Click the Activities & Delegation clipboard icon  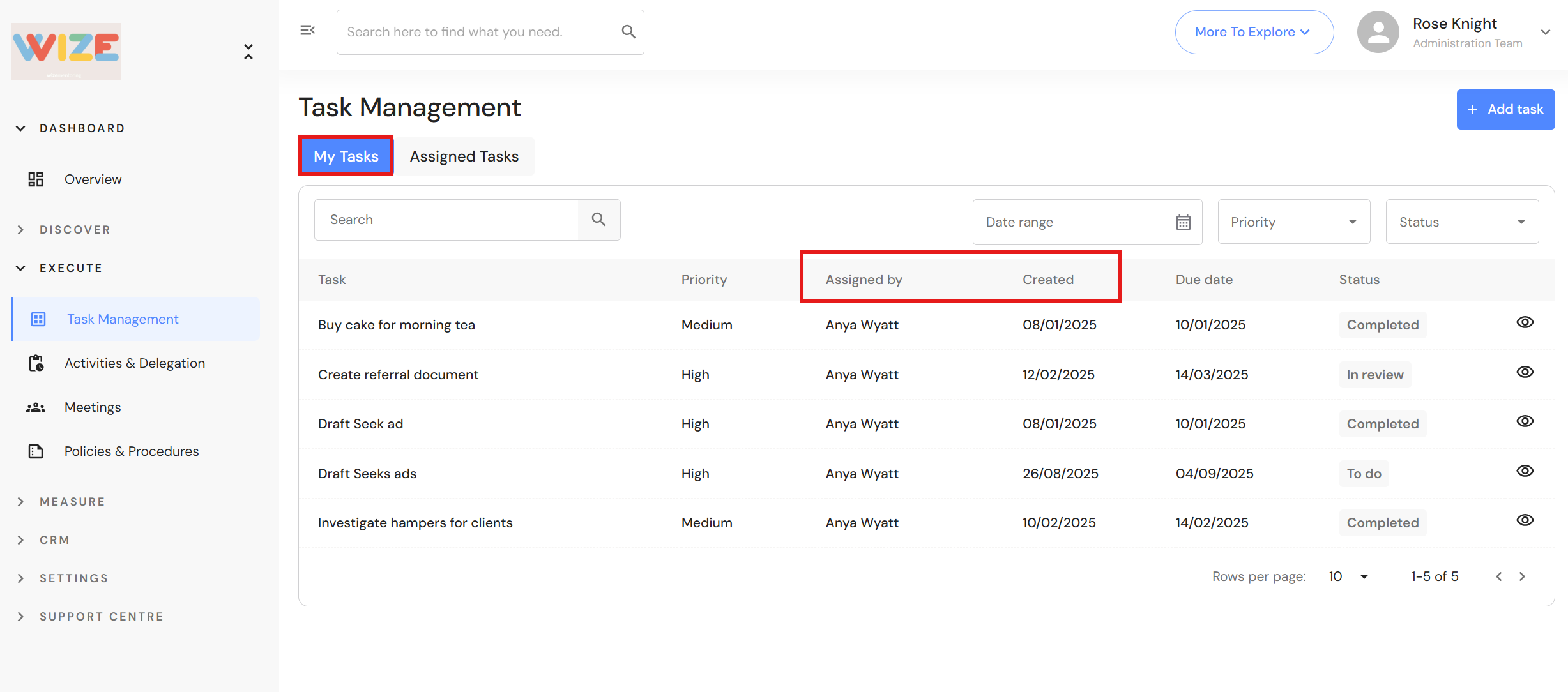point(36,363)
